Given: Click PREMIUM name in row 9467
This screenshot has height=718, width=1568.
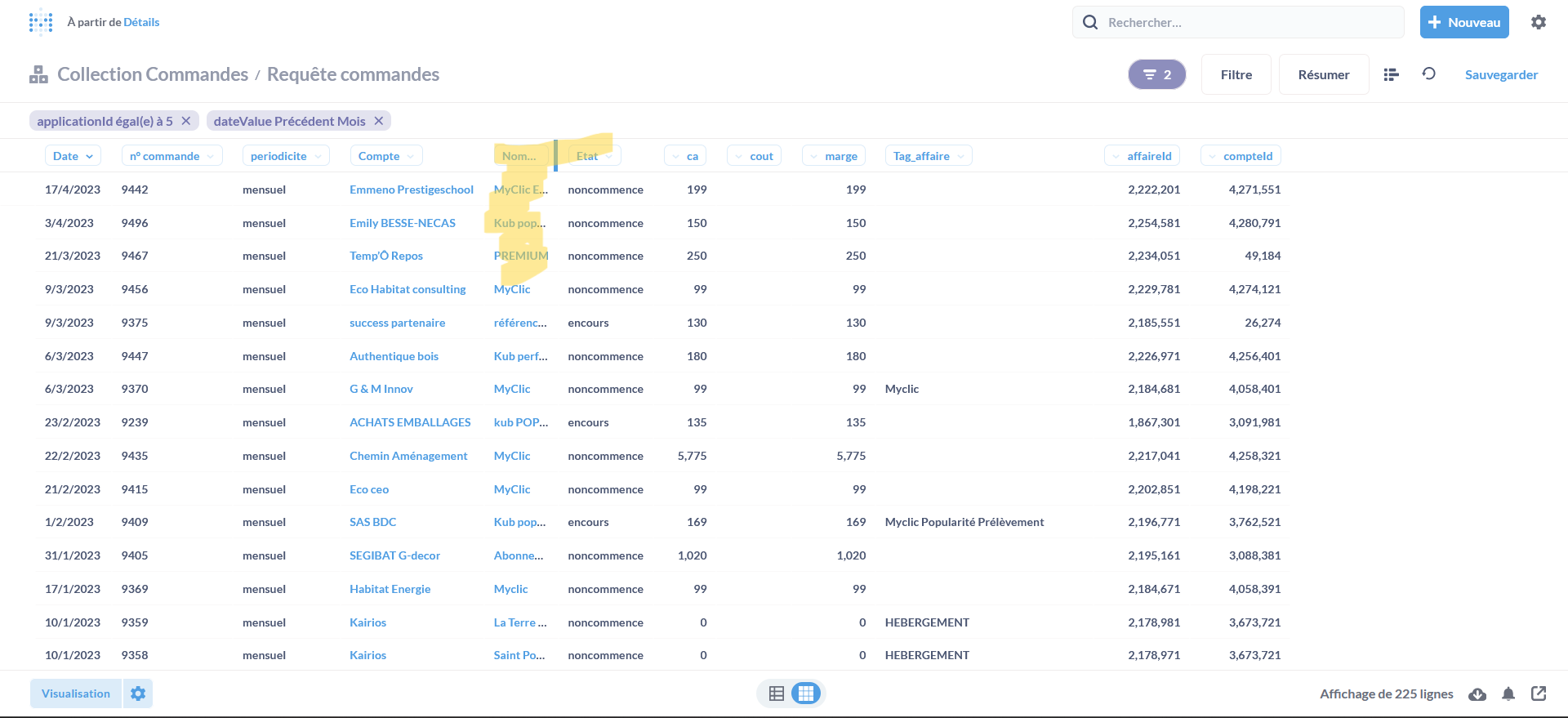Looking at the screenshot, I should pos(521,256).
